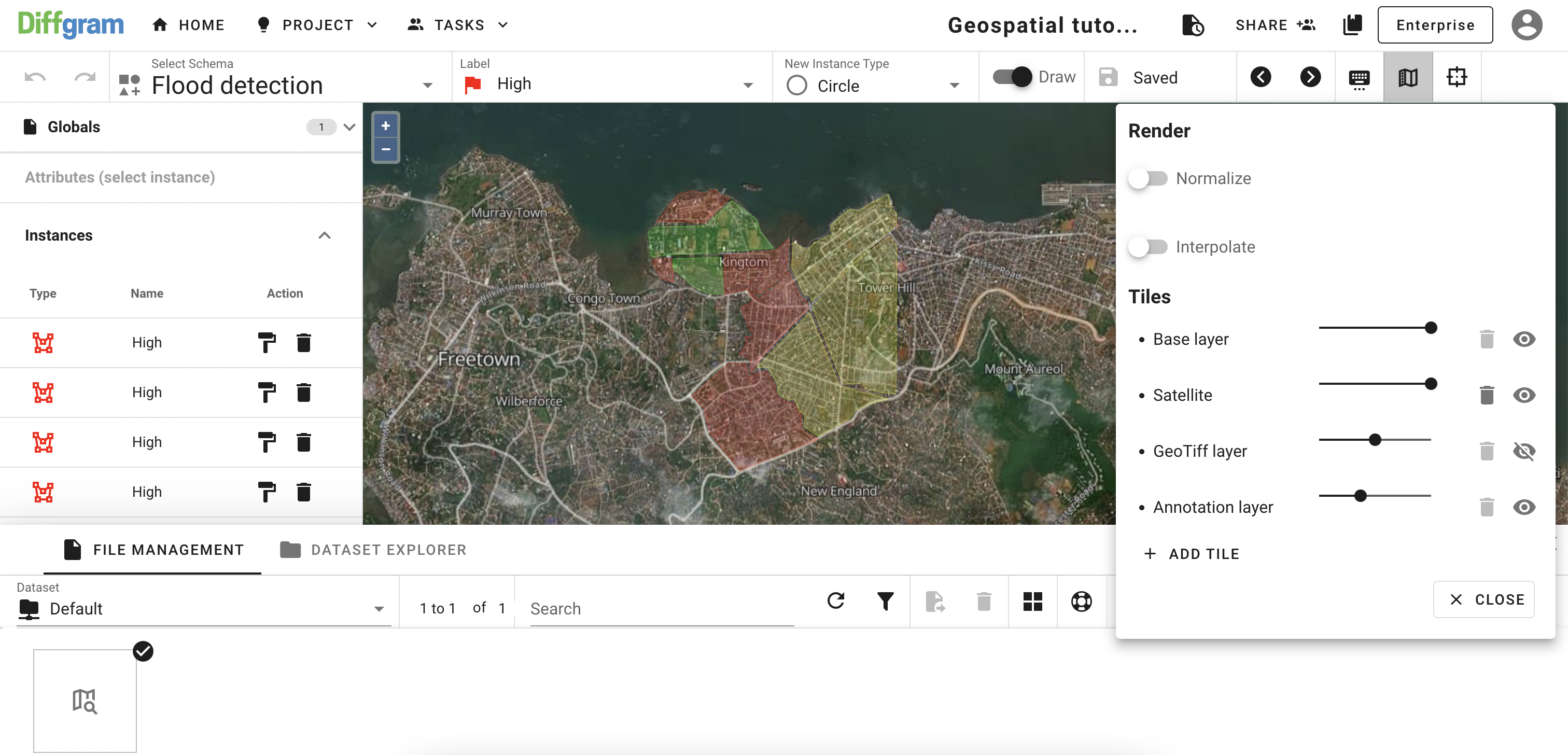
Task: Delete the first High instance
Action: pyautogui.click(x=304, y=343)
